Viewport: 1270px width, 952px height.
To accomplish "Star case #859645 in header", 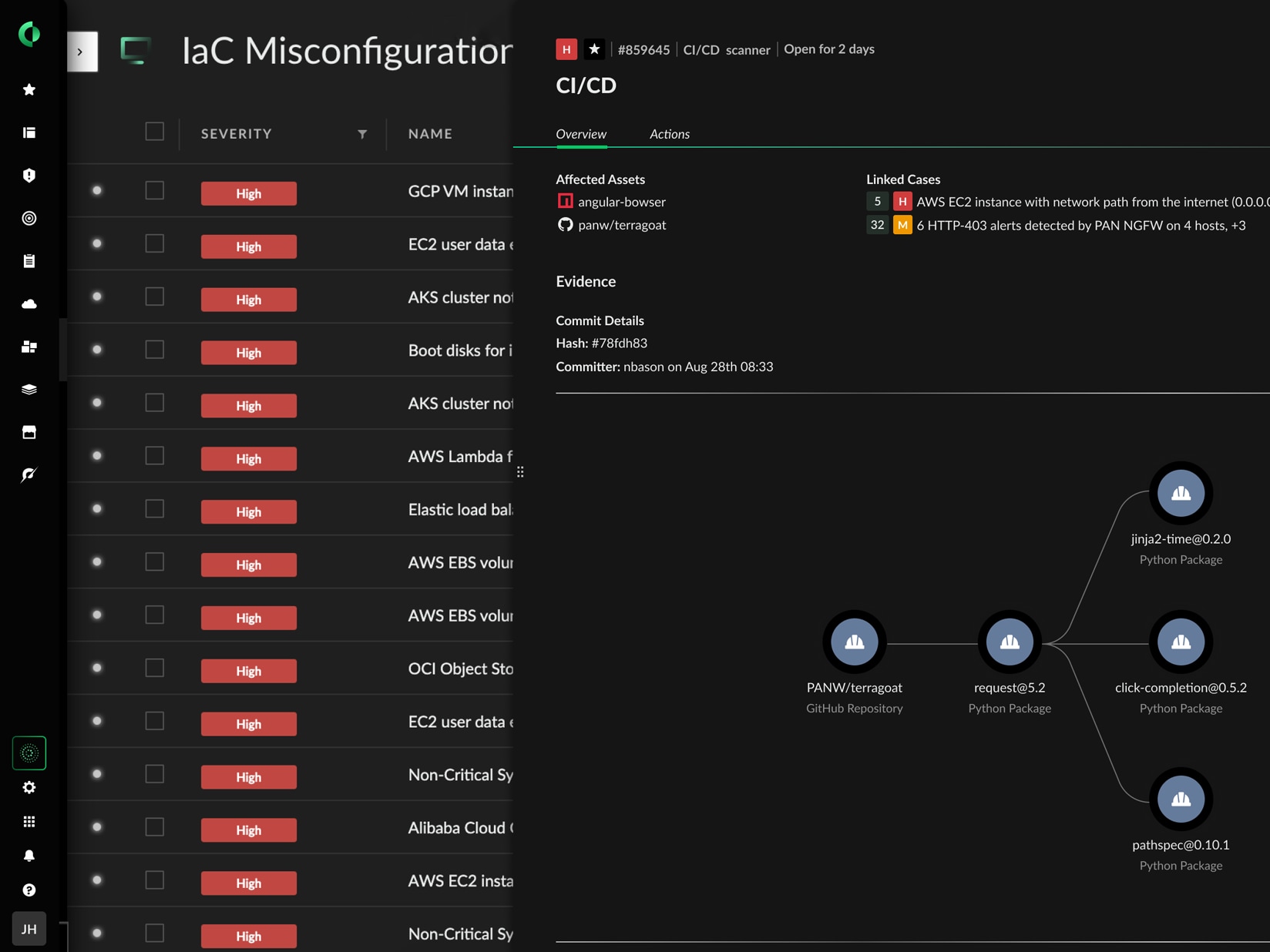I will click(x=593, y=49).
